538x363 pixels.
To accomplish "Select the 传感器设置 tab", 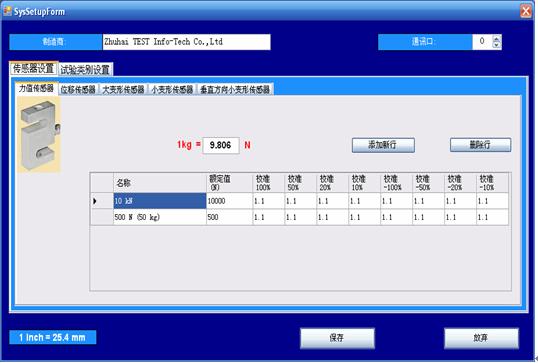I will pos(34,68).
